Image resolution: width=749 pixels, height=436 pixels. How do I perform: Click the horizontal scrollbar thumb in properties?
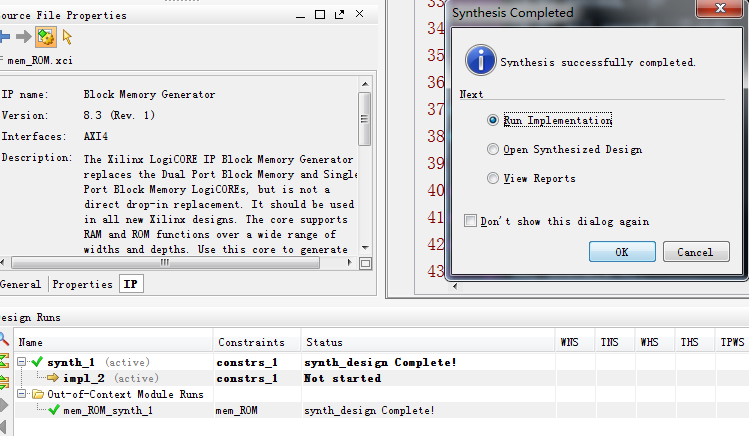pos(165,263)
